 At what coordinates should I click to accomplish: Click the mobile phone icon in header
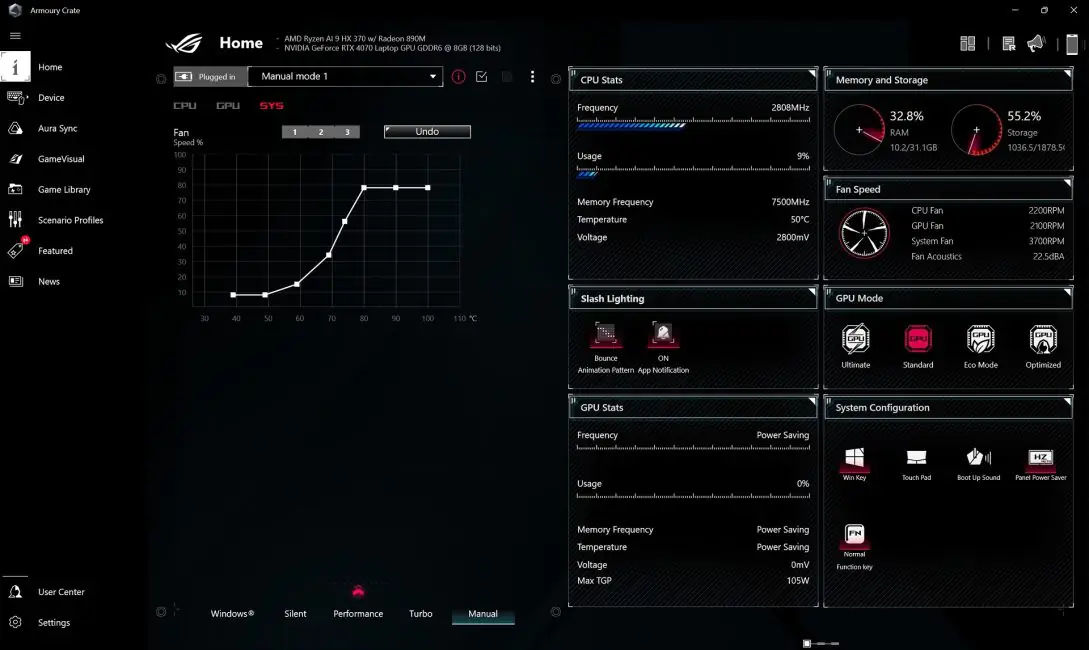[1072, 44]
